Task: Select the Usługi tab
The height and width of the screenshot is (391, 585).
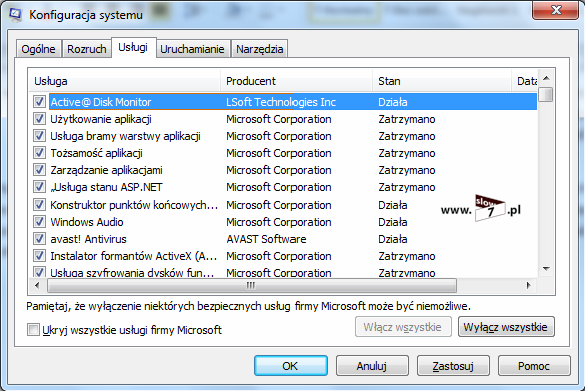Action: coord(133,47)
